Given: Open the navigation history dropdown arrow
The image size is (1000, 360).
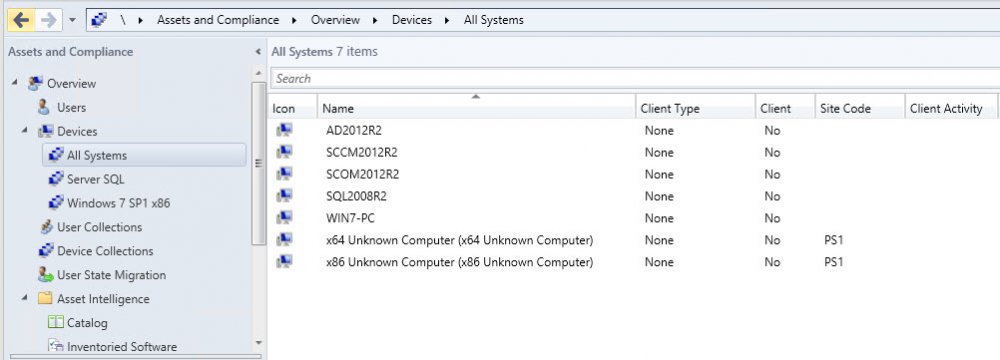Looking at the screenshot, I should click(72, 20).
